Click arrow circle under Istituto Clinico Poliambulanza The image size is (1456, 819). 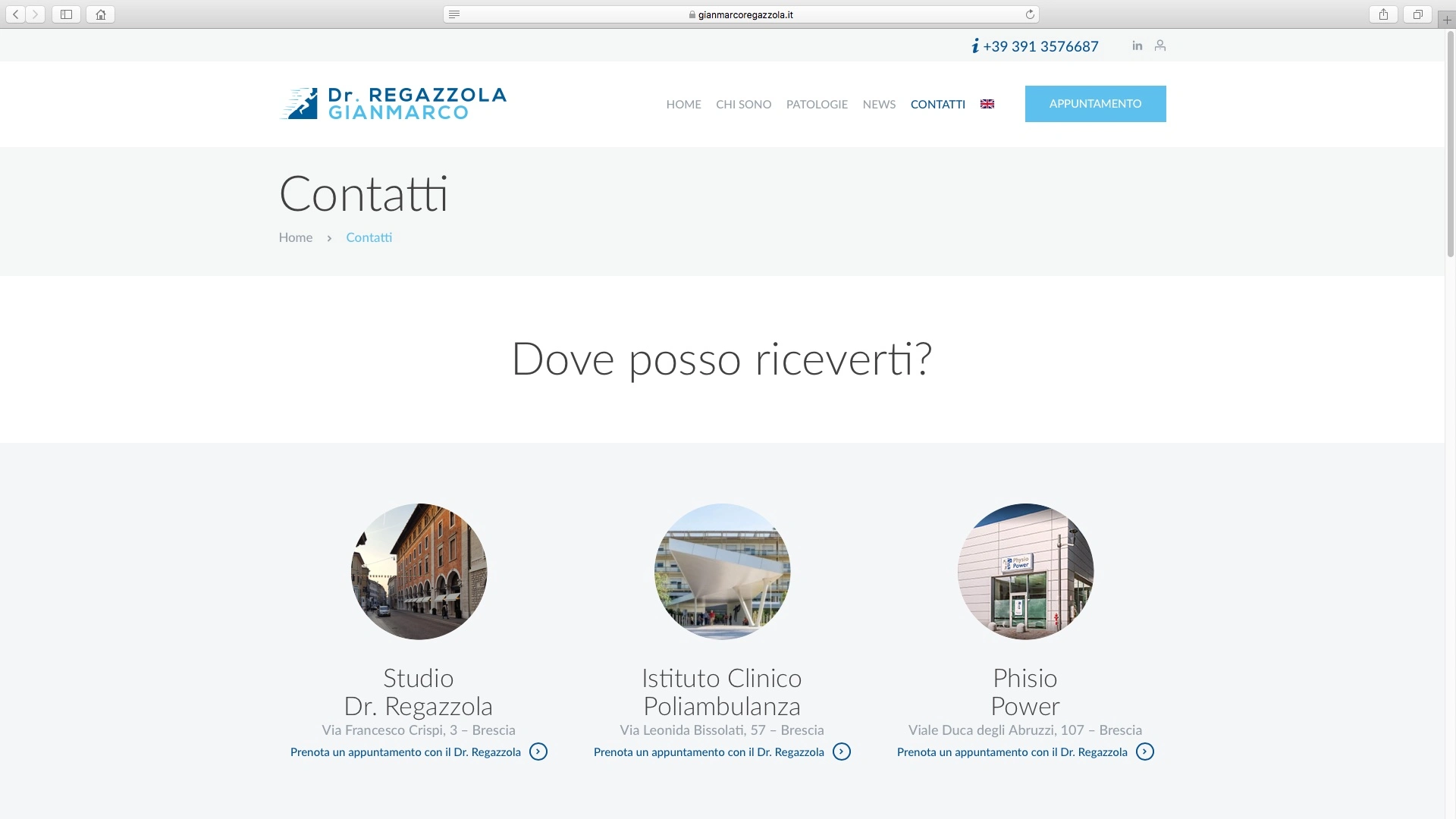(x=842, y=752)
